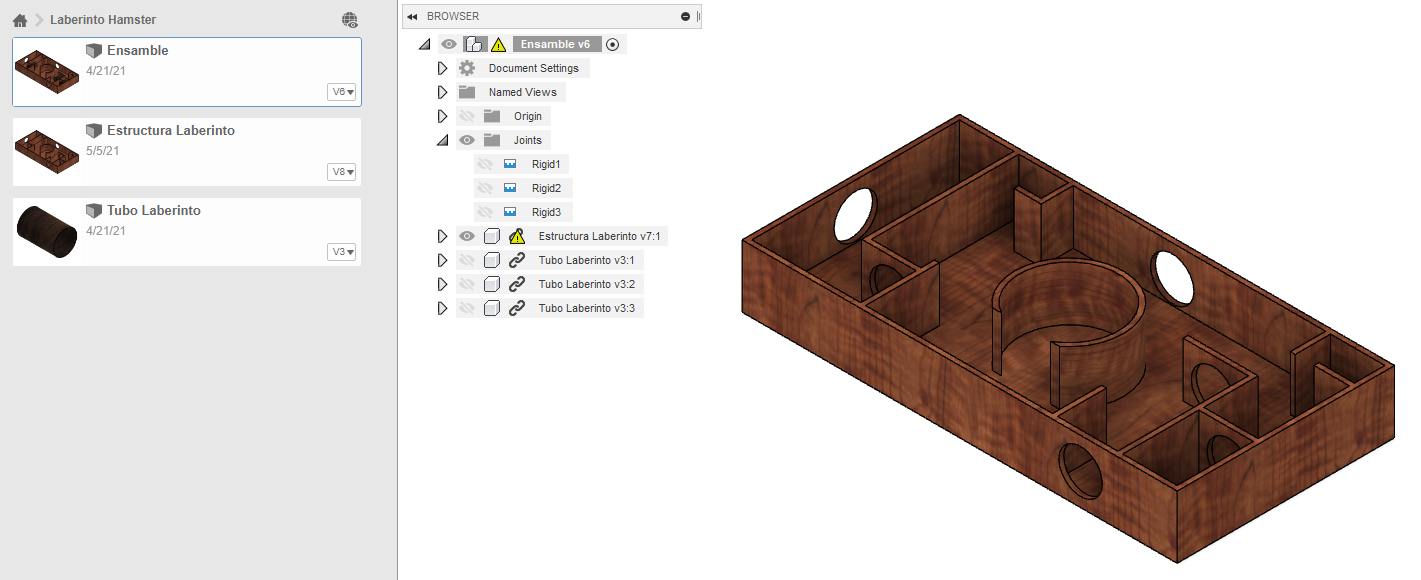The width and height of the screenshot is (1421, 580).
Task: Click the round minus icon in BROWSER header
Action: pyautogui.click(x=685, y=17)
